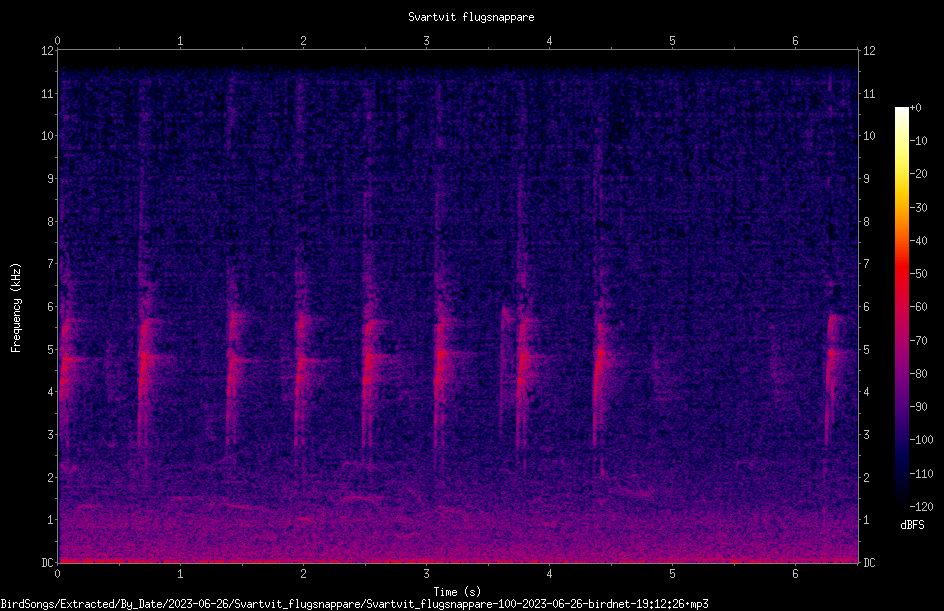Click the '11' label on right frequency axis

869,93
